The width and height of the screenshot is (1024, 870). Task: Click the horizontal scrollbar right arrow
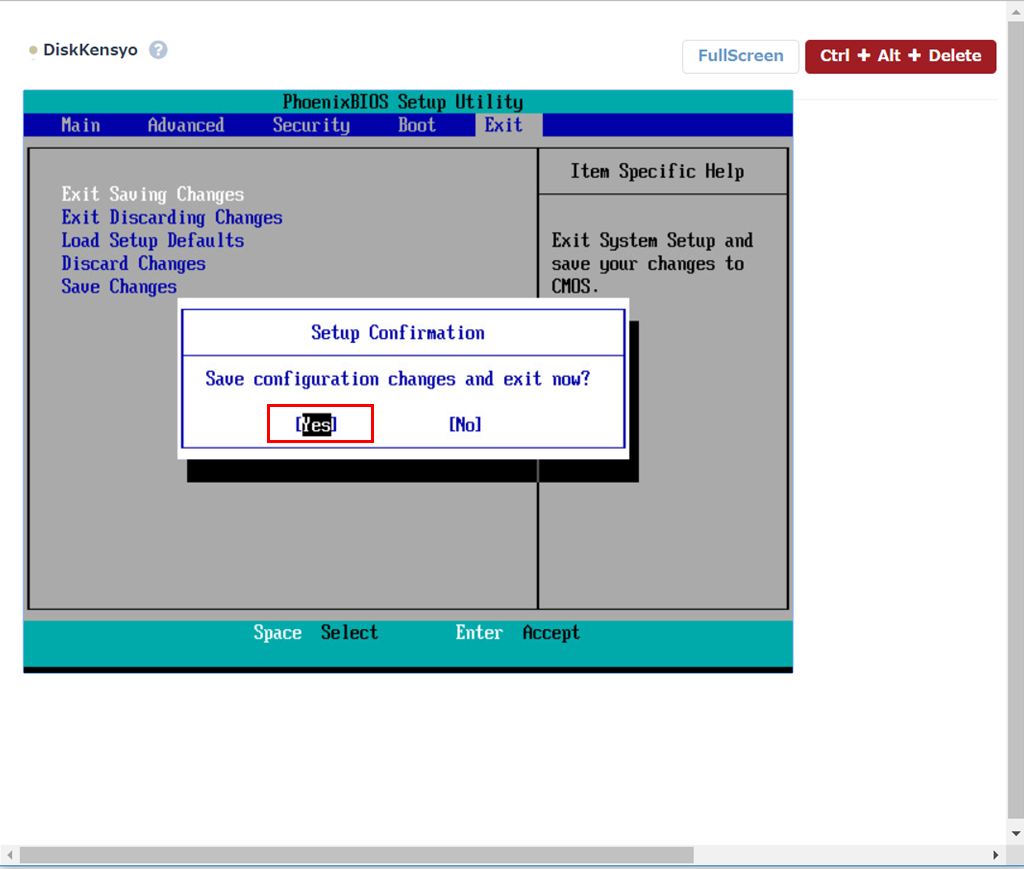(x=995, y=854)
